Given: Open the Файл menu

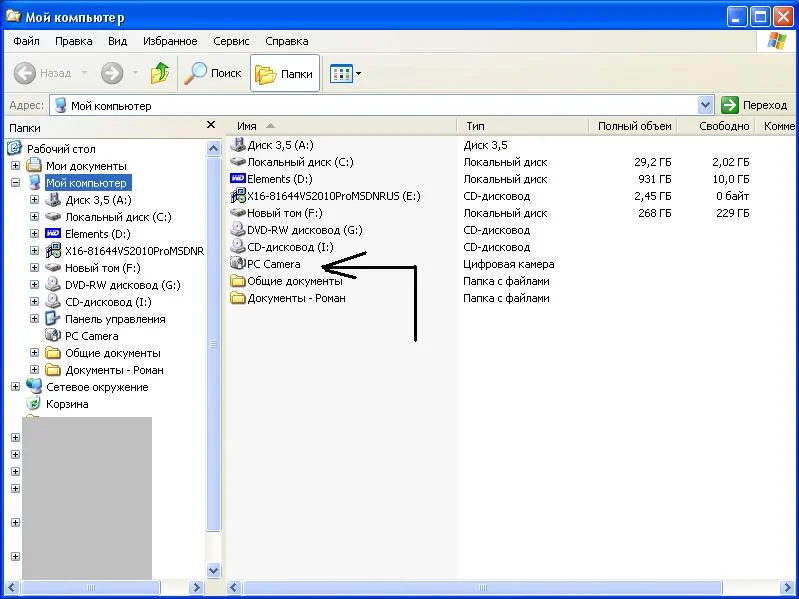Looking at the screenshot, I should coord(26,41).
